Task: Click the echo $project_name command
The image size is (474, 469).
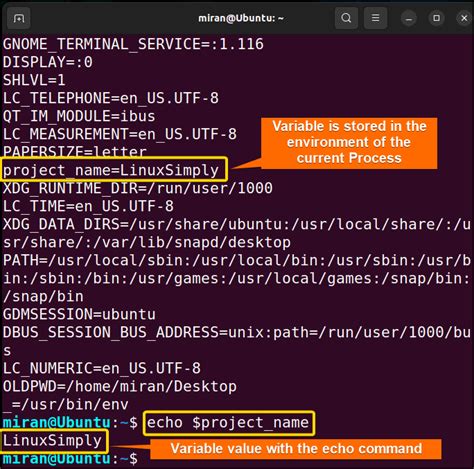Action: (228, 423)
